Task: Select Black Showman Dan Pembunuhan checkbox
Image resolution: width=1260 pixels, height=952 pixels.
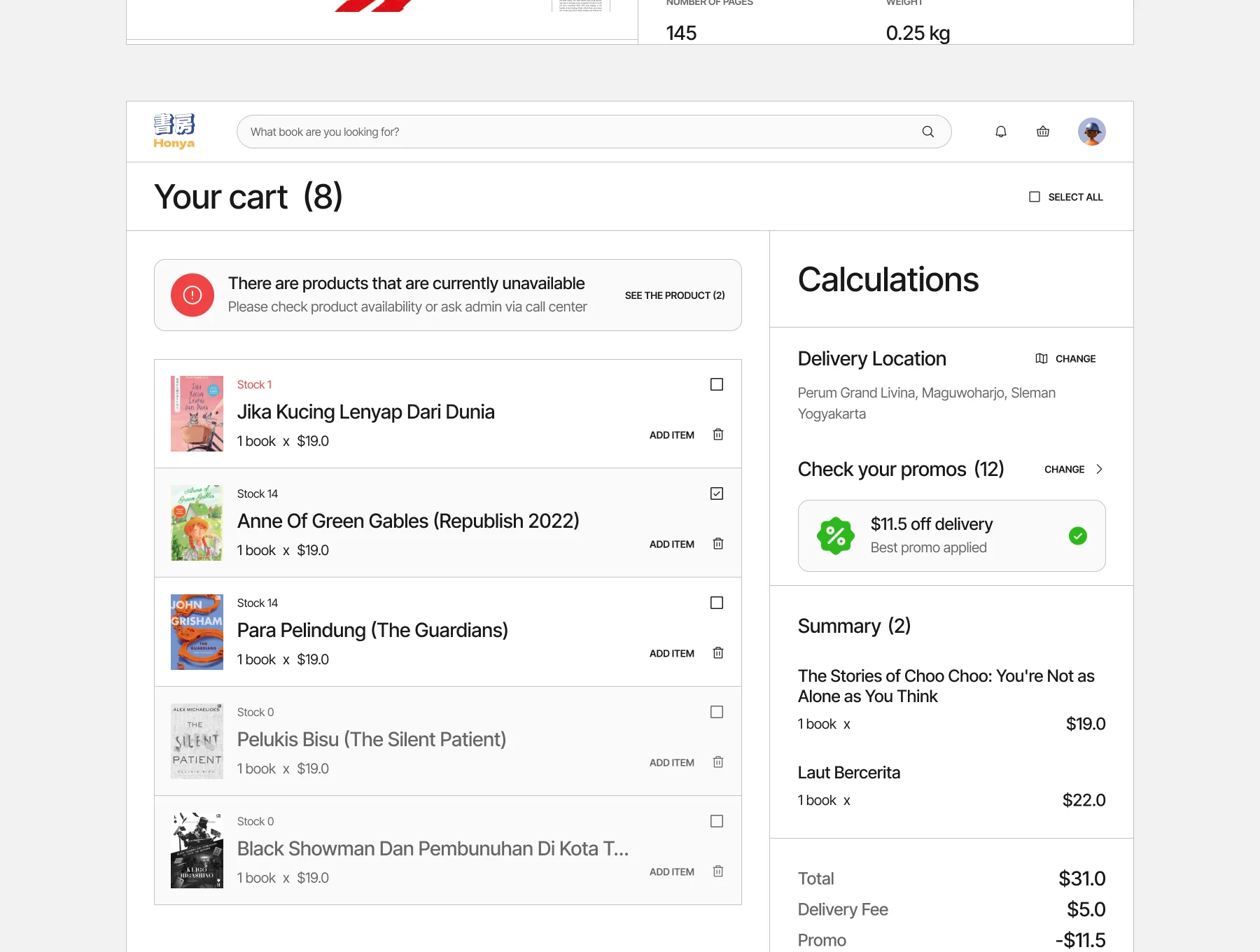Action: 717,821
